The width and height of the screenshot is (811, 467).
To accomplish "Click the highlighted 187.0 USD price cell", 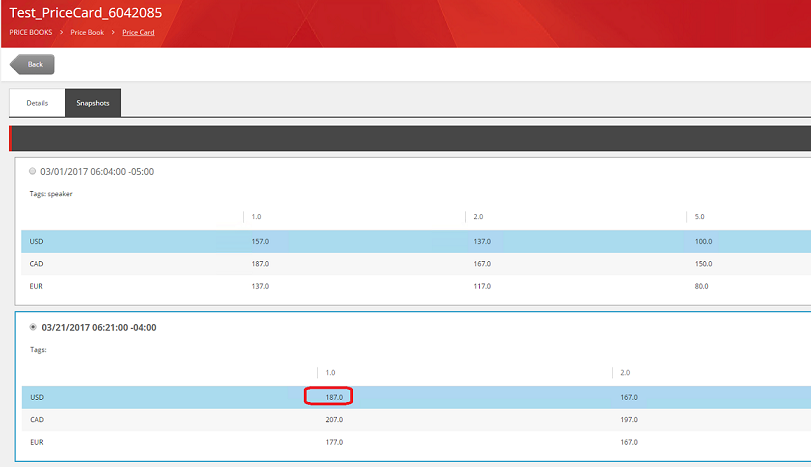I will click(x=329, y=397).
